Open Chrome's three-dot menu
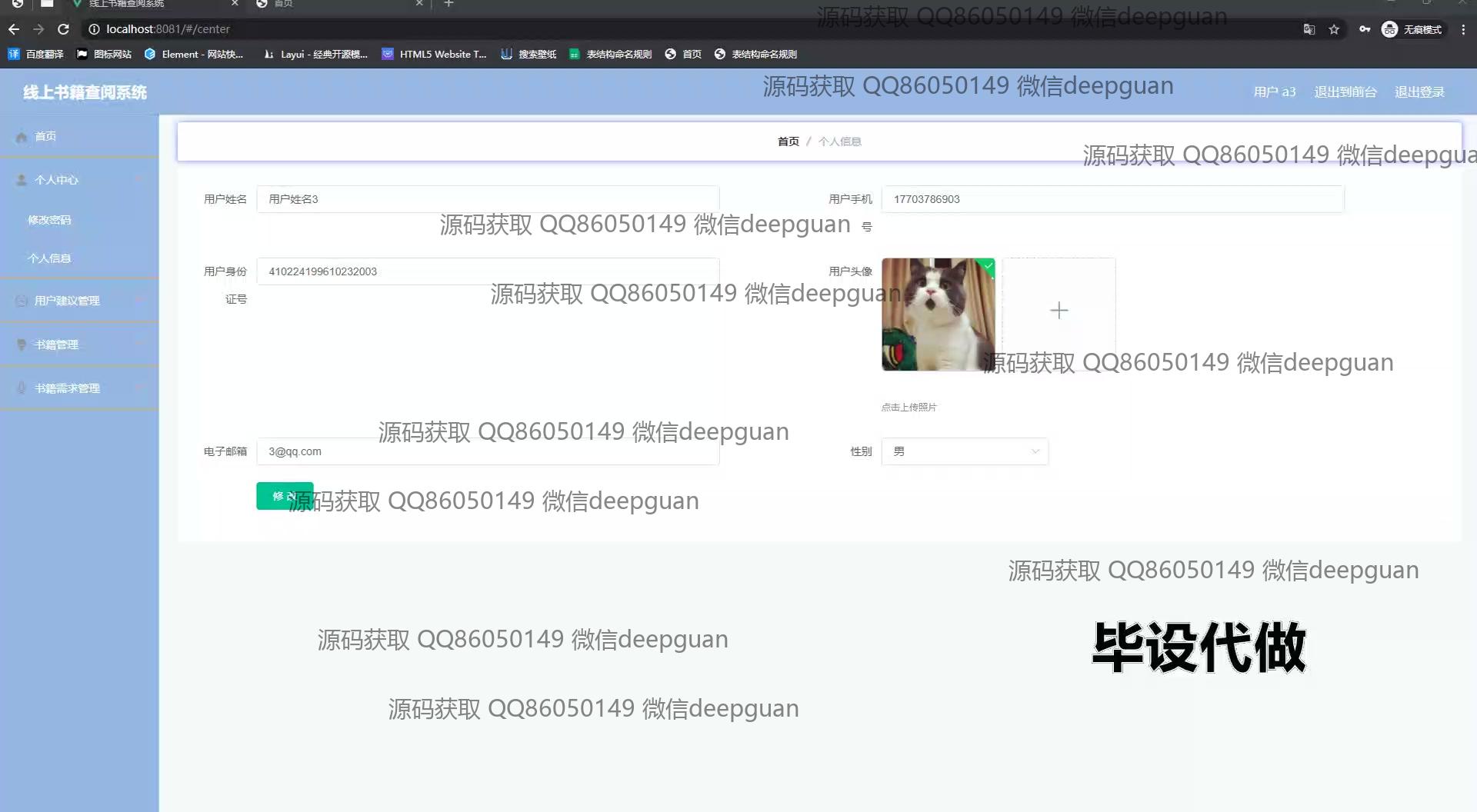1477x812 pixels. 1463,29
